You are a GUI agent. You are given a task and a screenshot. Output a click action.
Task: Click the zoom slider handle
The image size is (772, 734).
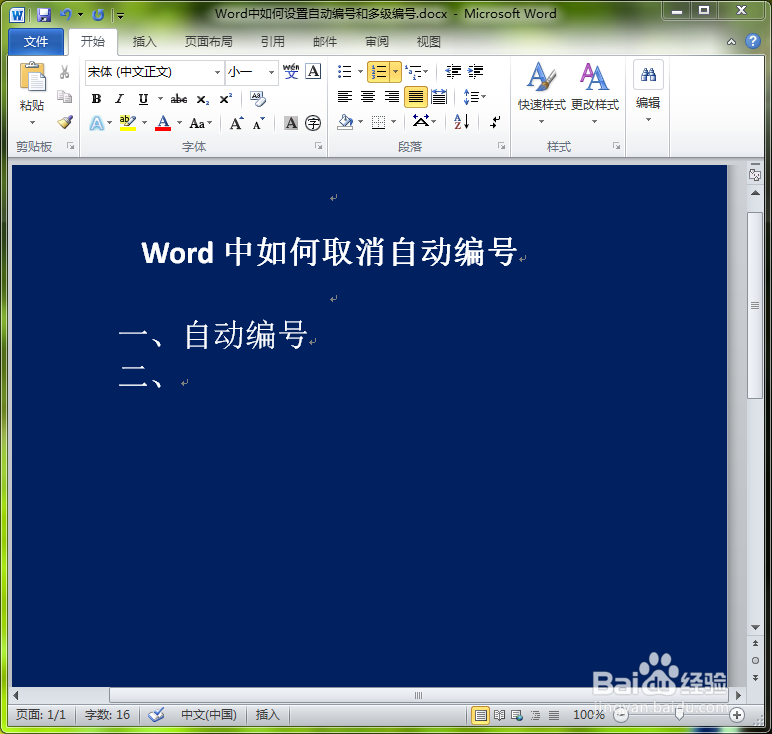679,714
